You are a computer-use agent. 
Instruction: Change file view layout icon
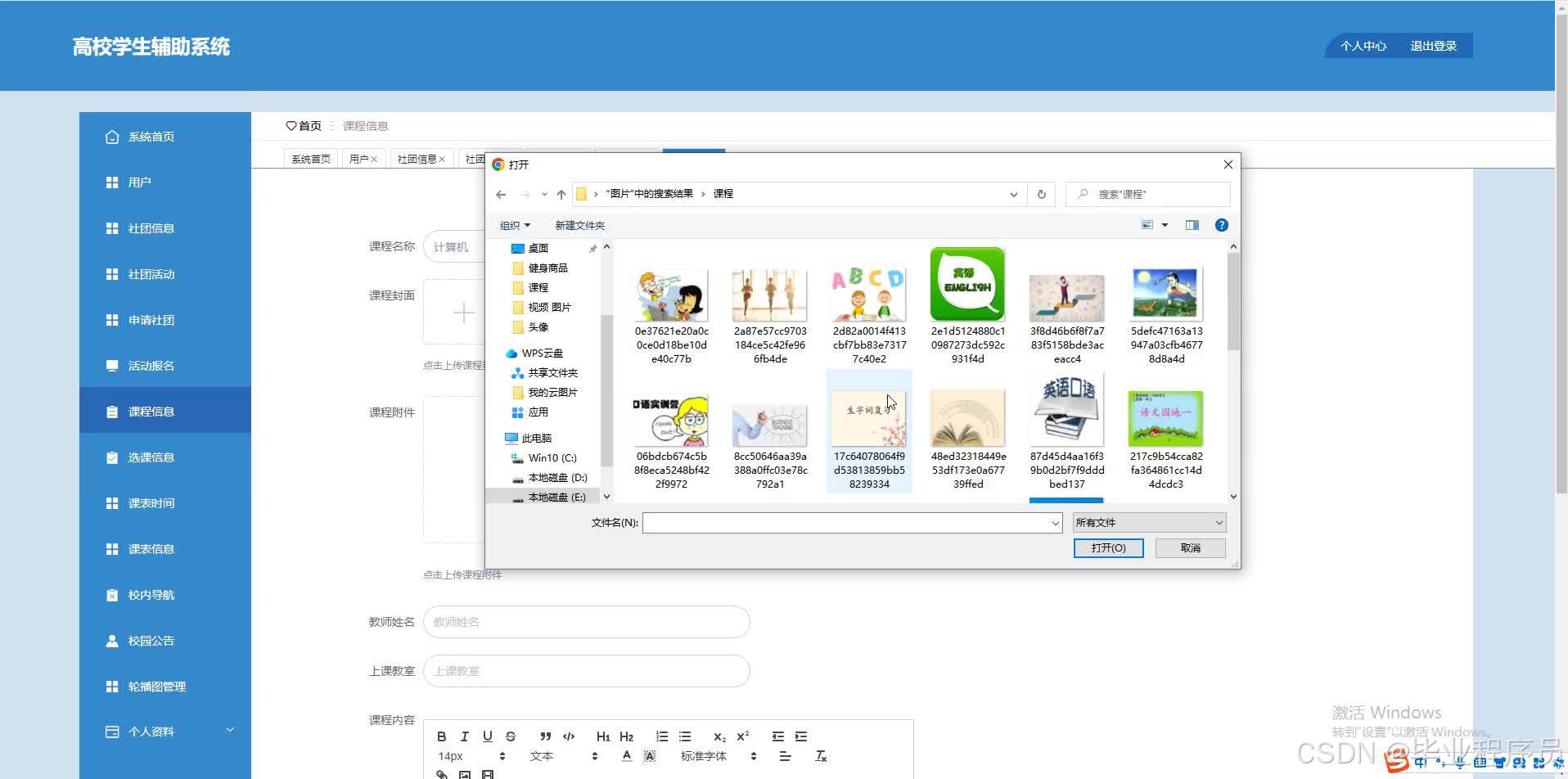pos(1147,225)
